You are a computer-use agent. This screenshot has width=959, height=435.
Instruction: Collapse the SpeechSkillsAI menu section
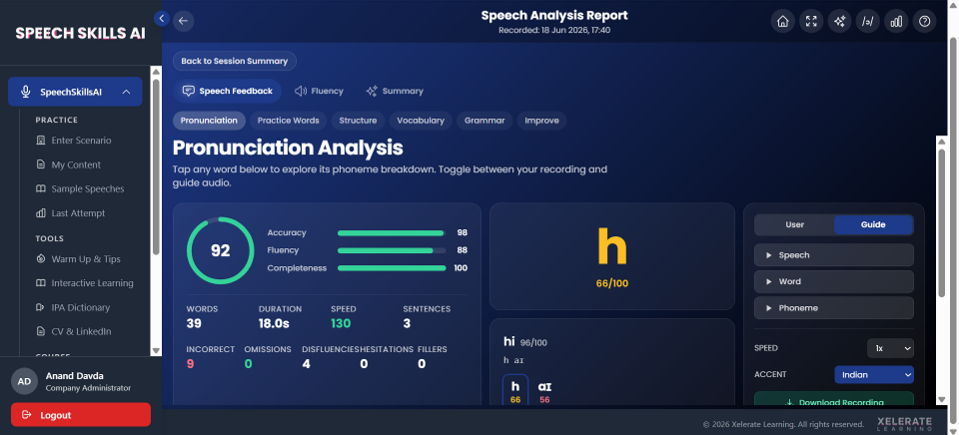coord(127,92)
